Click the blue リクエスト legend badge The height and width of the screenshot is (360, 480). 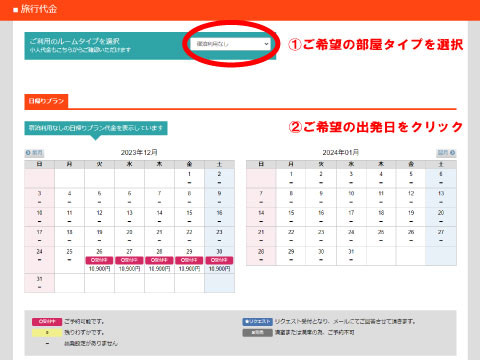[257, 322]
